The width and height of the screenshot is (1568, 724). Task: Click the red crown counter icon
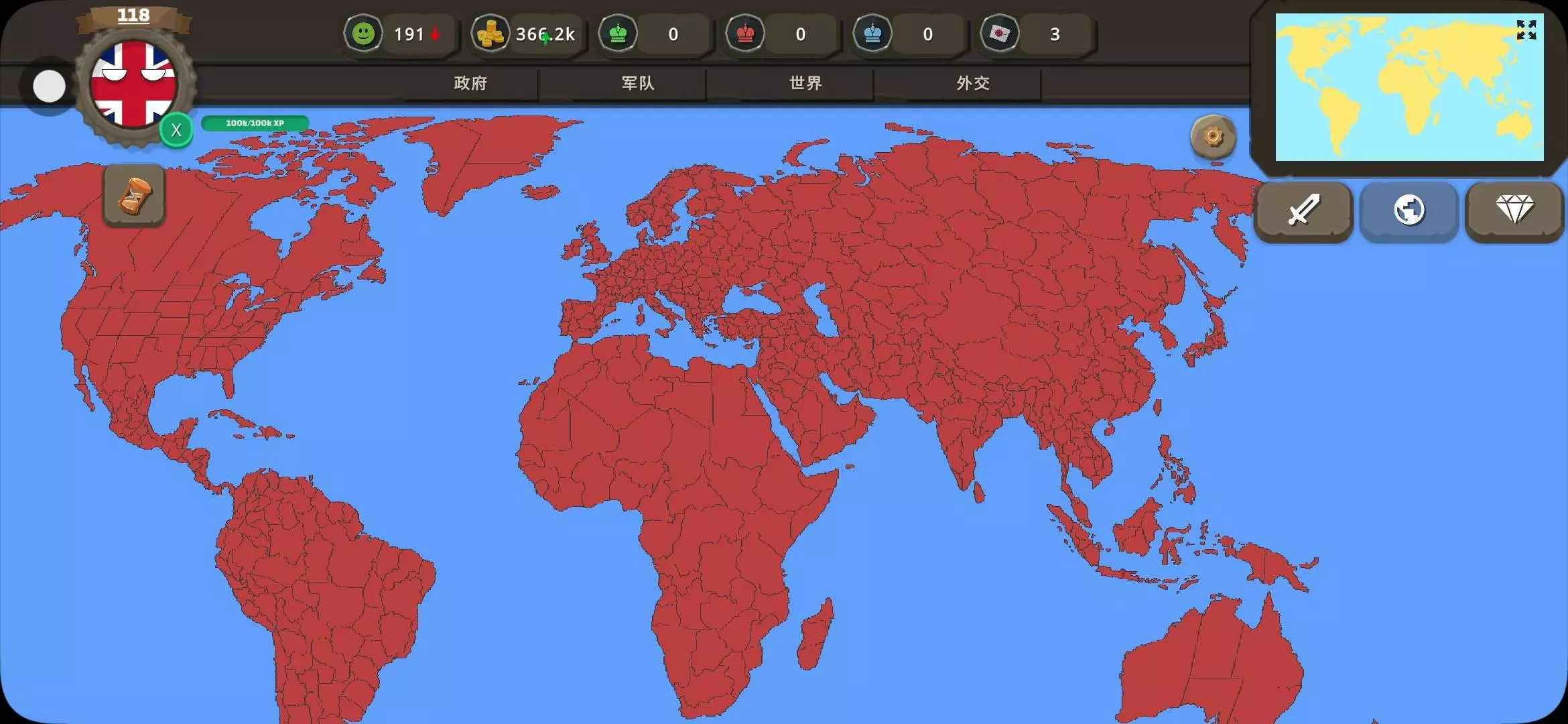coord(745,34)
